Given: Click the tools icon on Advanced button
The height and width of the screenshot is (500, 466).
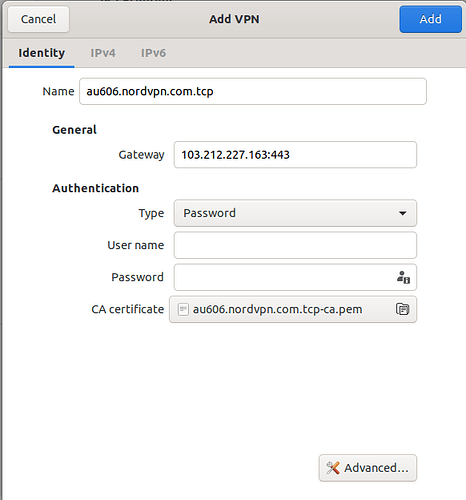Looking at the screenshot, I should coord(333,468).
